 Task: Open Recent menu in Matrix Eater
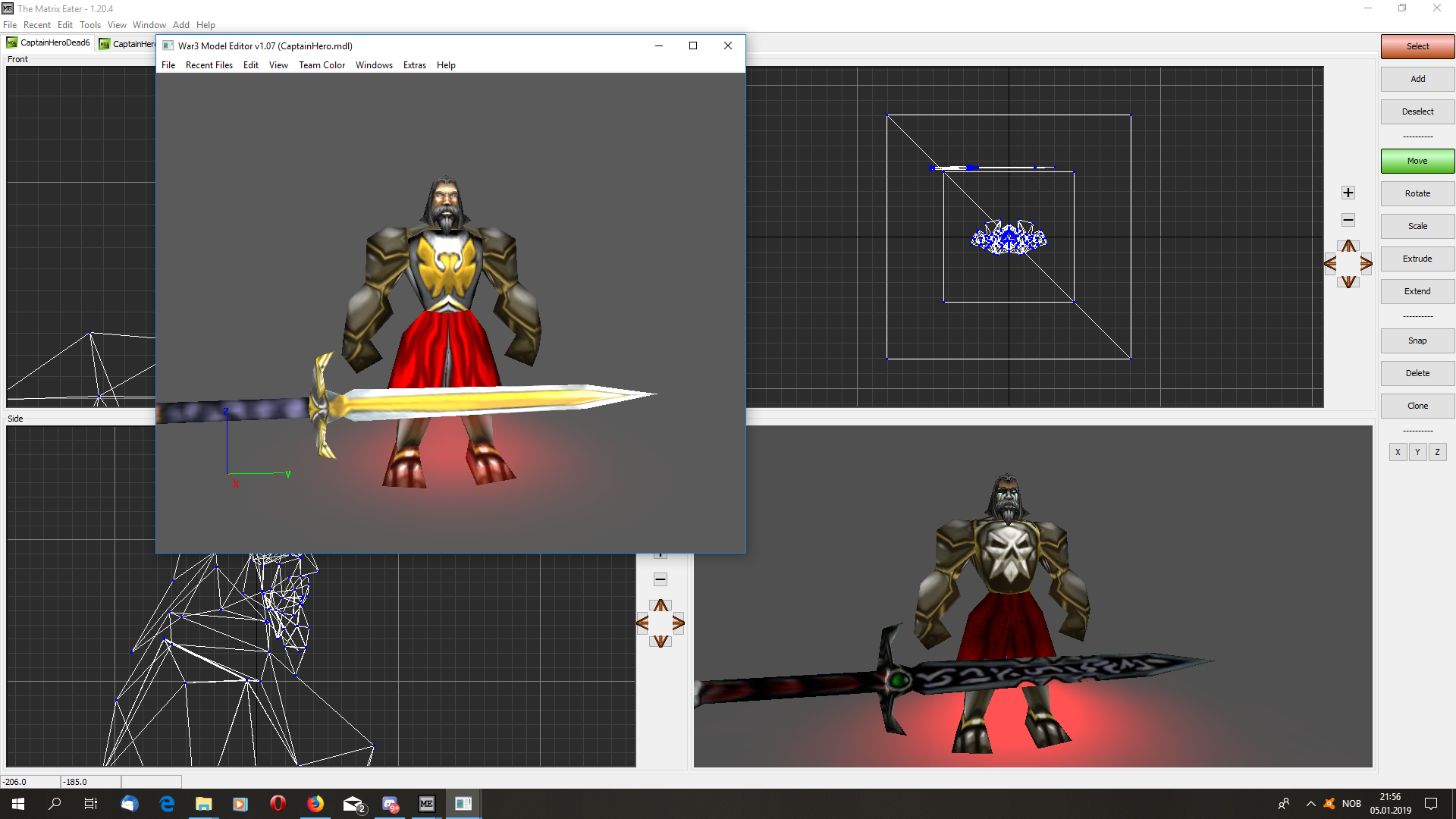(x=37, y=25)
